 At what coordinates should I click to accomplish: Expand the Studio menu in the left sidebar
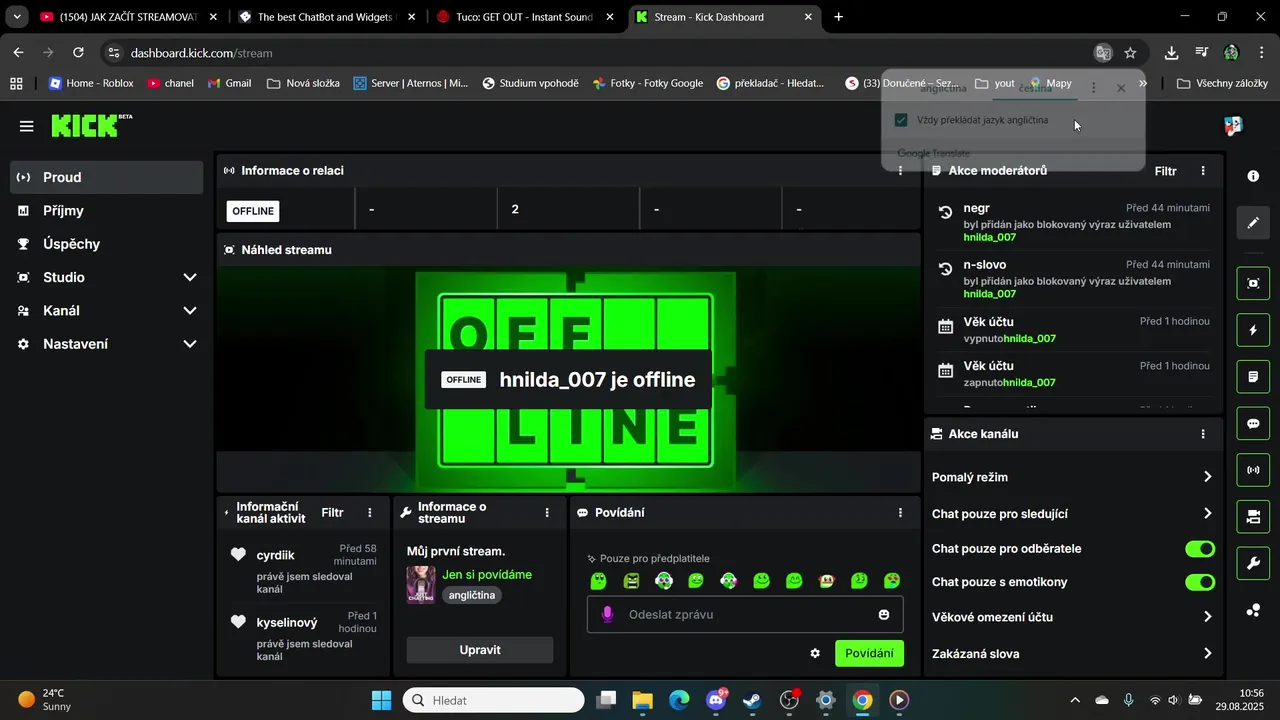pyautogui.click(x=190, y=277)
